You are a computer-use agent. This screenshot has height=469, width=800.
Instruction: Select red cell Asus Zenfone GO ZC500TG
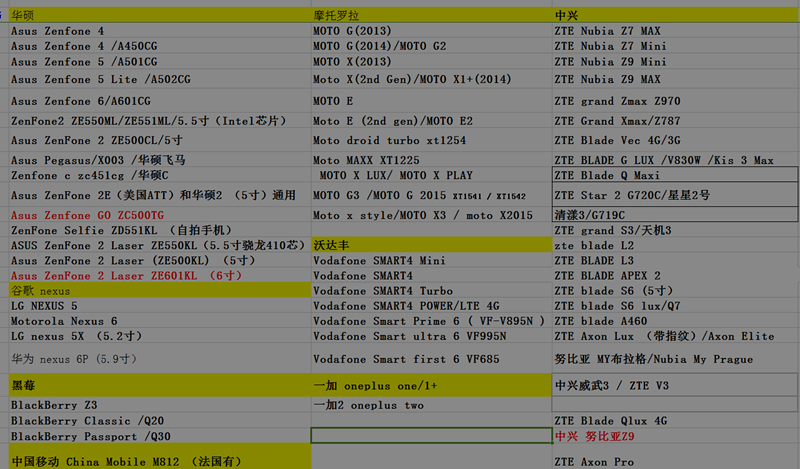tap(160, 215)
